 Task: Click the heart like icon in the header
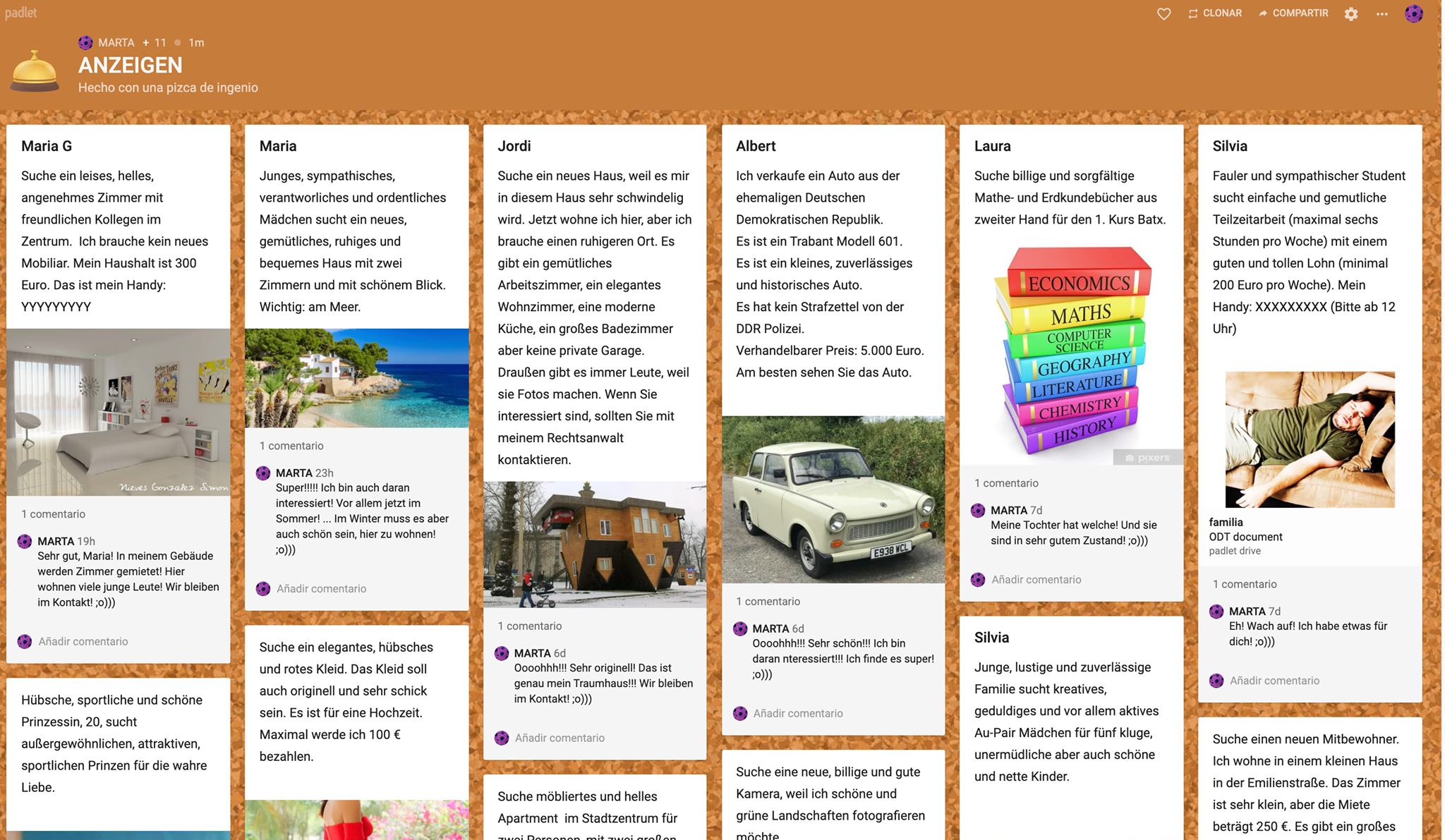pyautogui.click(x=1163, y=13)
